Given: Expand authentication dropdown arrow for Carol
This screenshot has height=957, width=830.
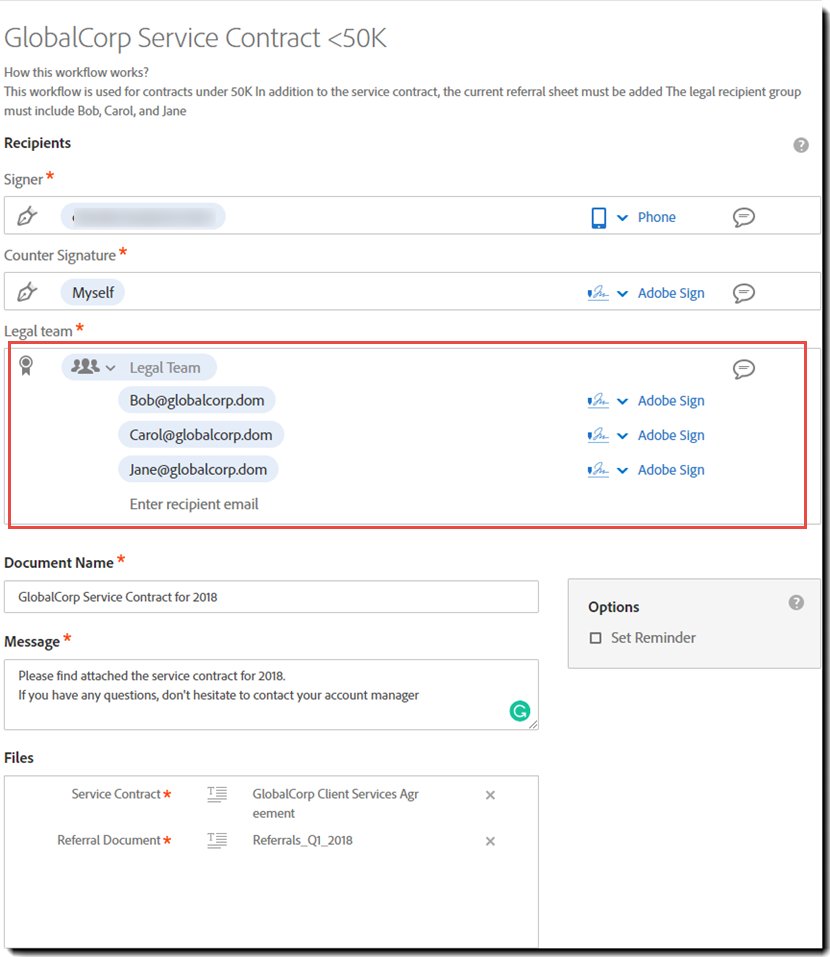Looking at the screenshot, I should coord(622,436).
